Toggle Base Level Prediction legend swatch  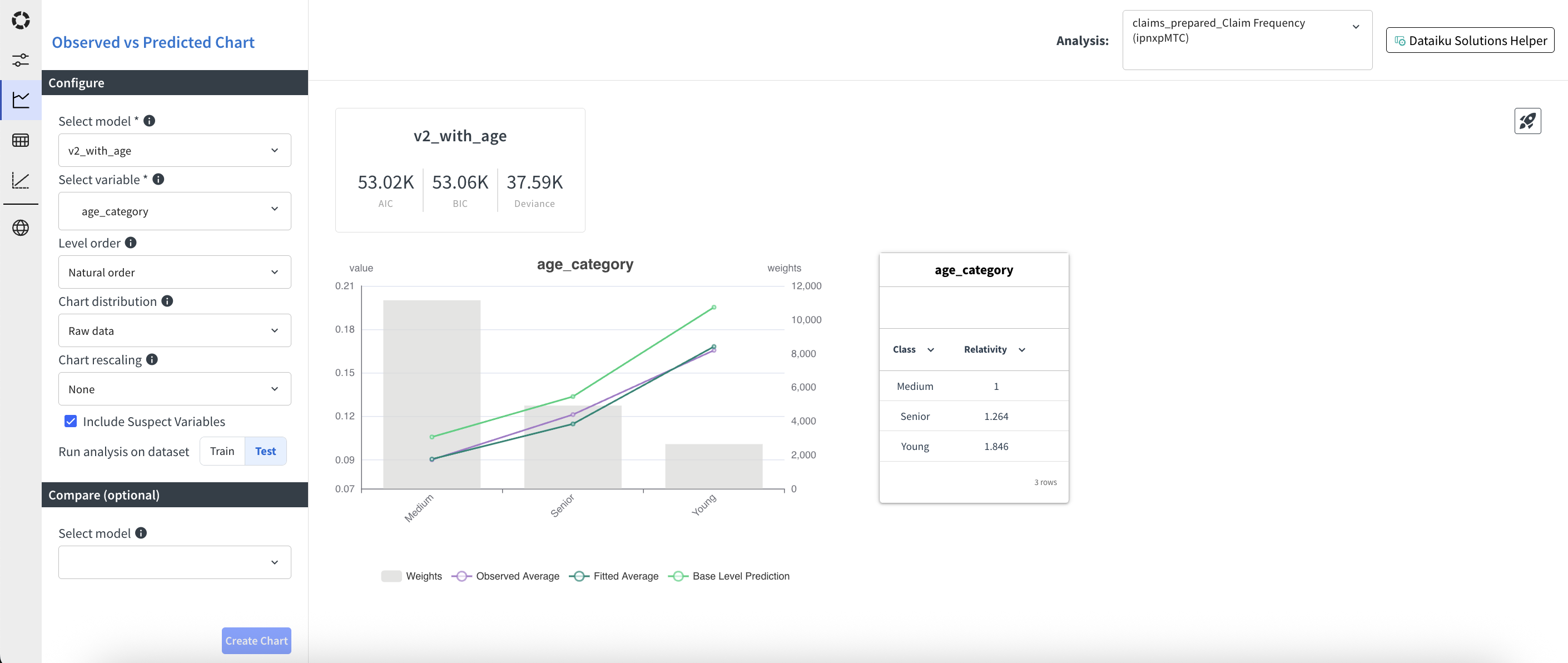click(678, 576)
